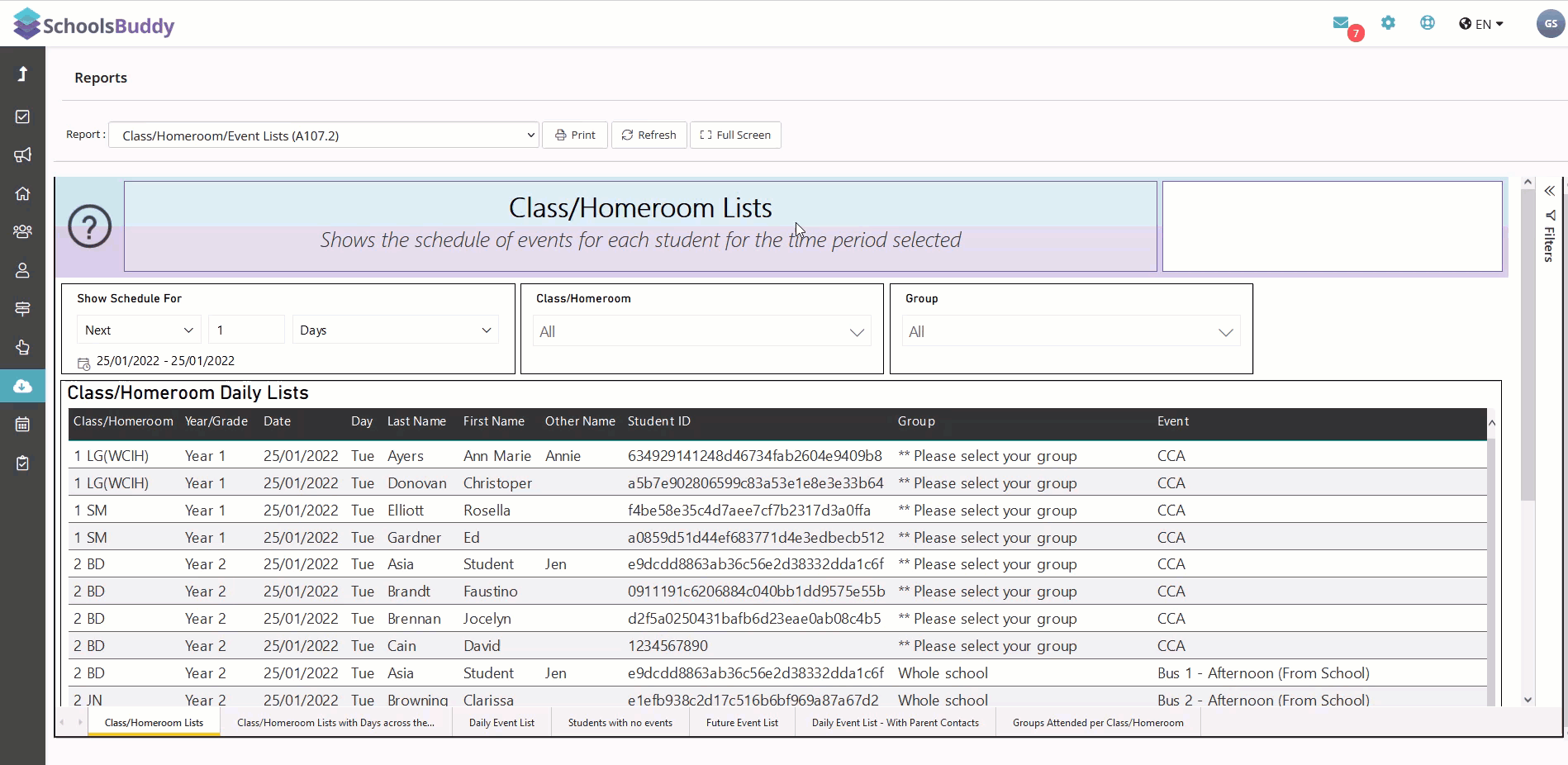The height and width of the screenshot is (765, 1568).
Task: Click the help globe icon in header
Action: (1428, 23)
